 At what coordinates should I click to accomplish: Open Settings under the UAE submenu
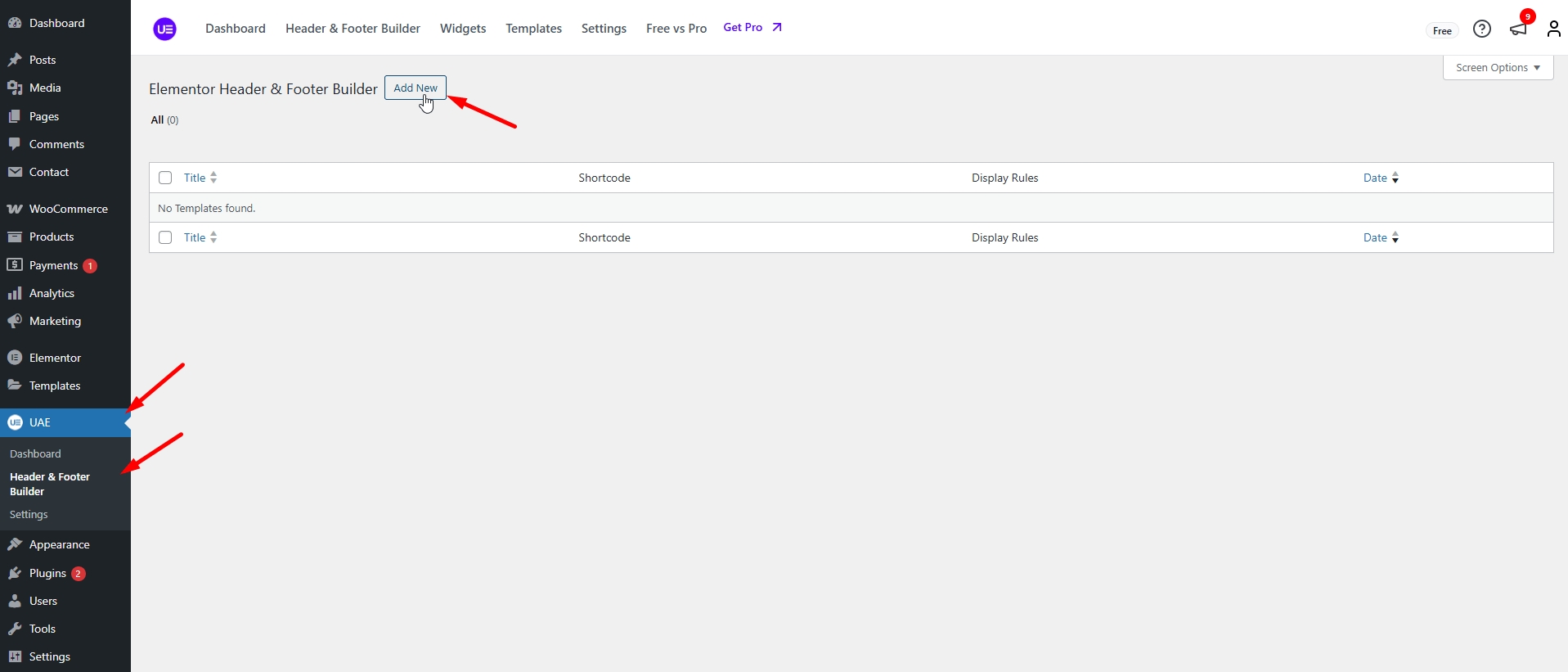pyautogui.click(x=29, y=514)
